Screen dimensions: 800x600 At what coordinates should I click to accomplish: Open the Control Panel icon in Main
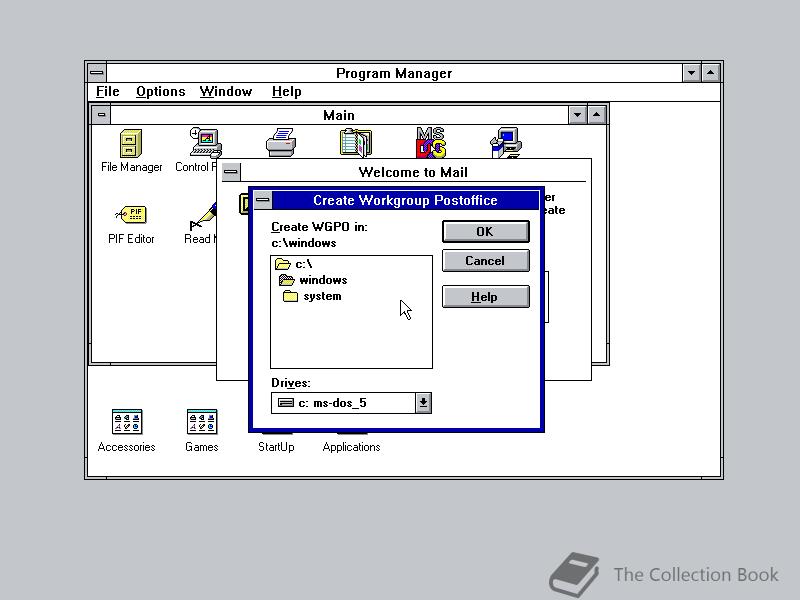206,143
